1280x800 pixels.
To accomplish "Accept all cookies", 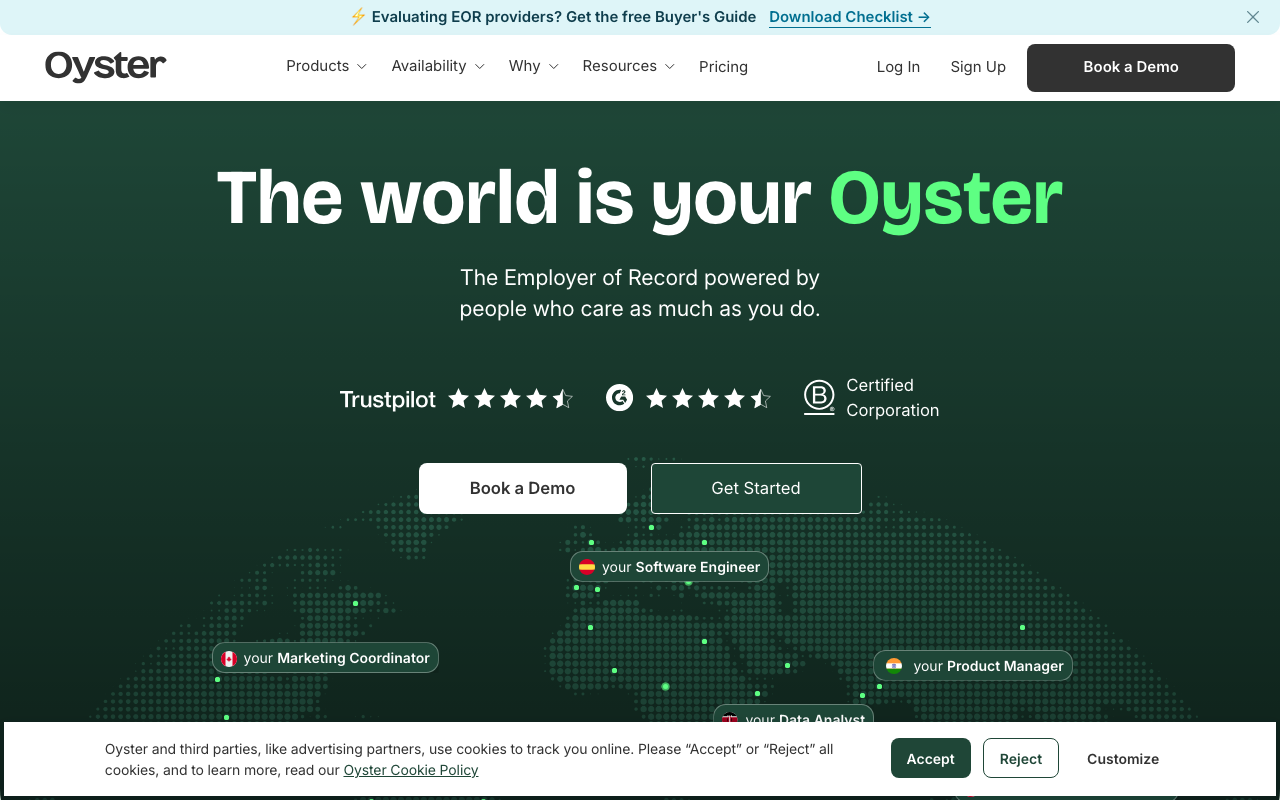I will pyautogui.click(x=931, y=759).
